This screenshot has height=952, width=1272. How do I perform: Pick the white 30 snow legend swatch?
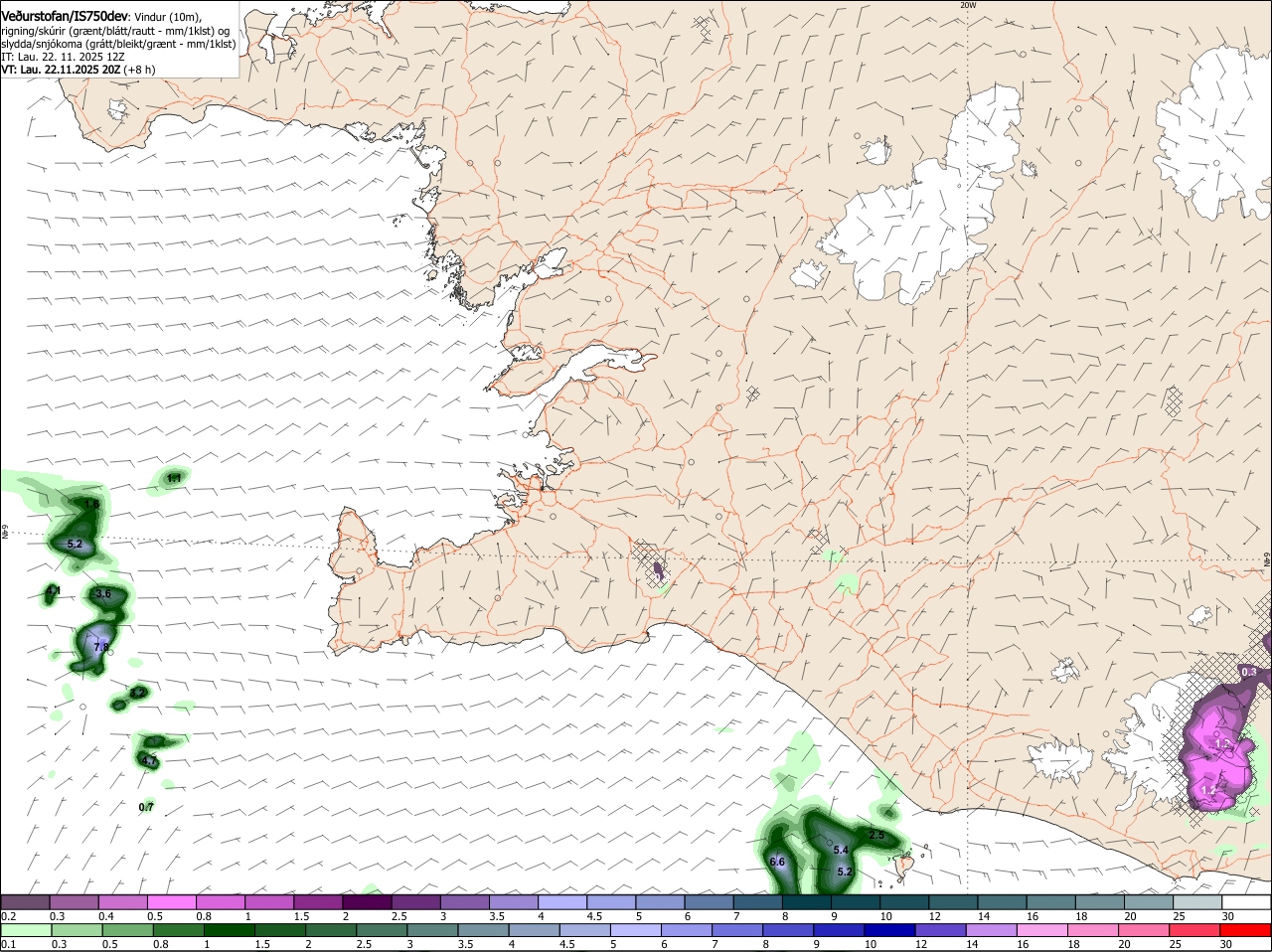1246,901
